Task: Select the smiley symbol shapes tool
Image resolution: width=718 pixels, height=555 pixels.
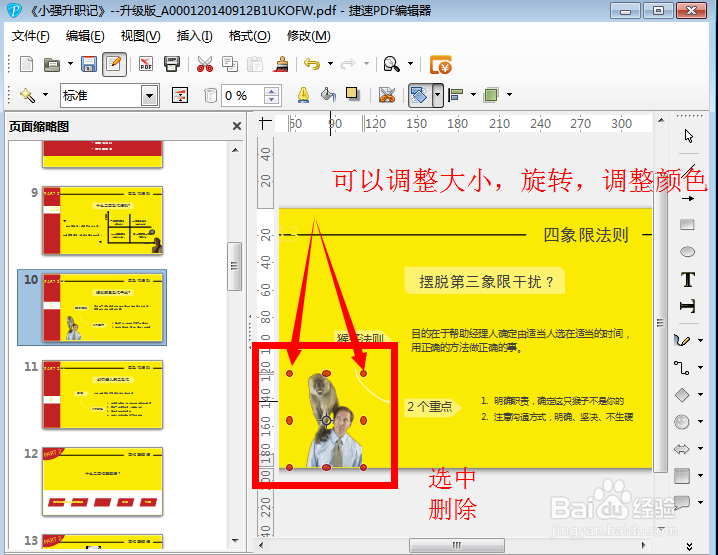Action: click(682, 421)
